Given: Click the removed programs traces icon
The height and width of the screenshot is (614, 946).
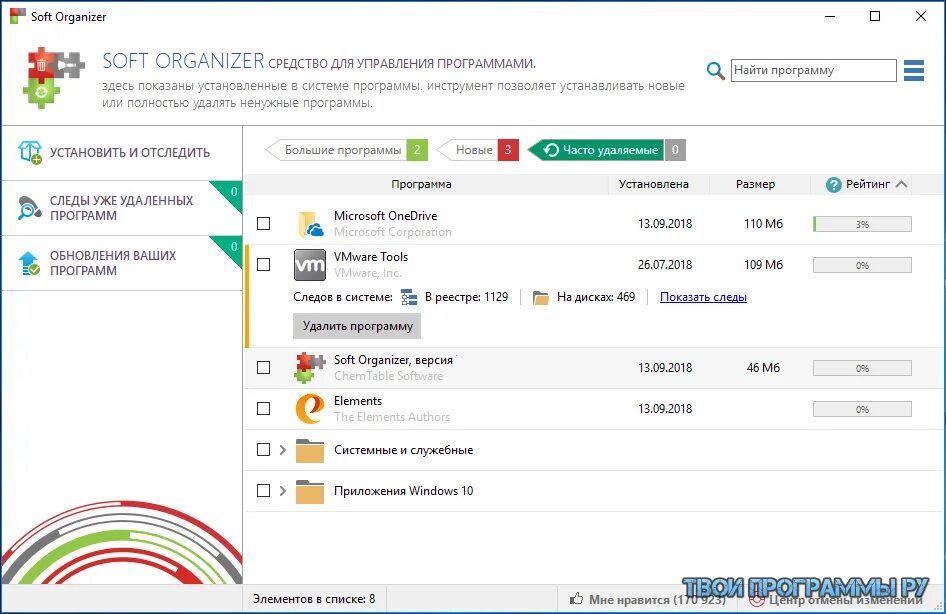Looking at the screenshot, I should 29,208.
